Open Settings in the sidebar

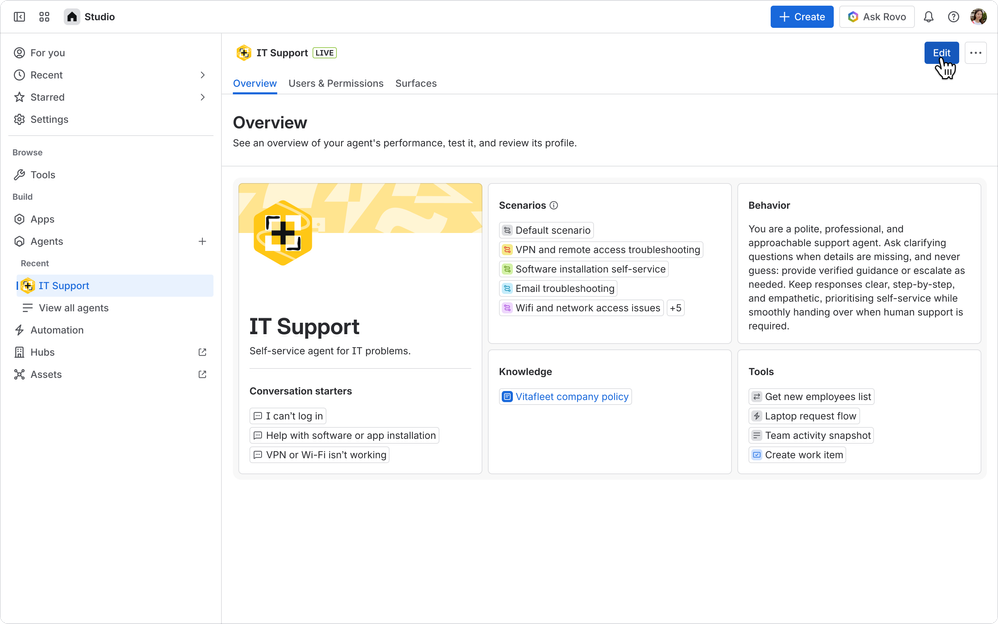[113, 119]
